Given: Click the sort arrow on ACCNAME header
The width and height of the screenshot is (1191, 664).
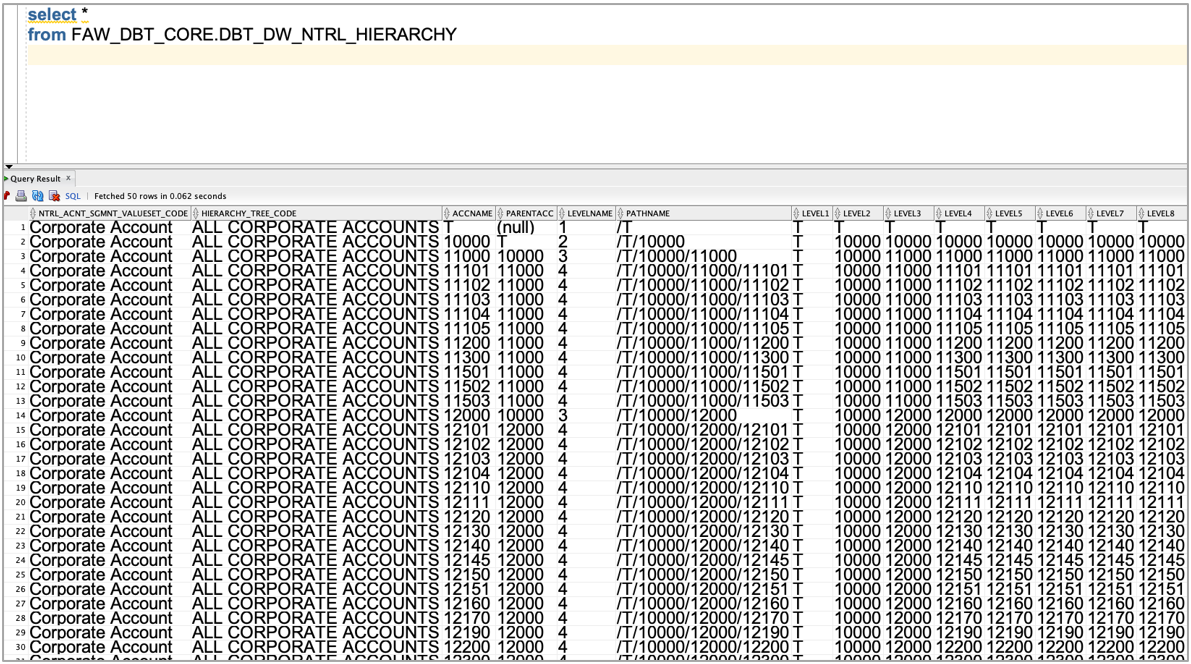Looking at the screenshot, I should point(449,213).
